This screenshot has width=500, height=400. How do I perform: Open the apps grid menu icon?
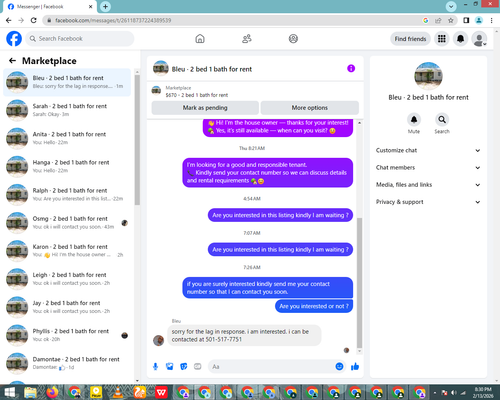442,39
